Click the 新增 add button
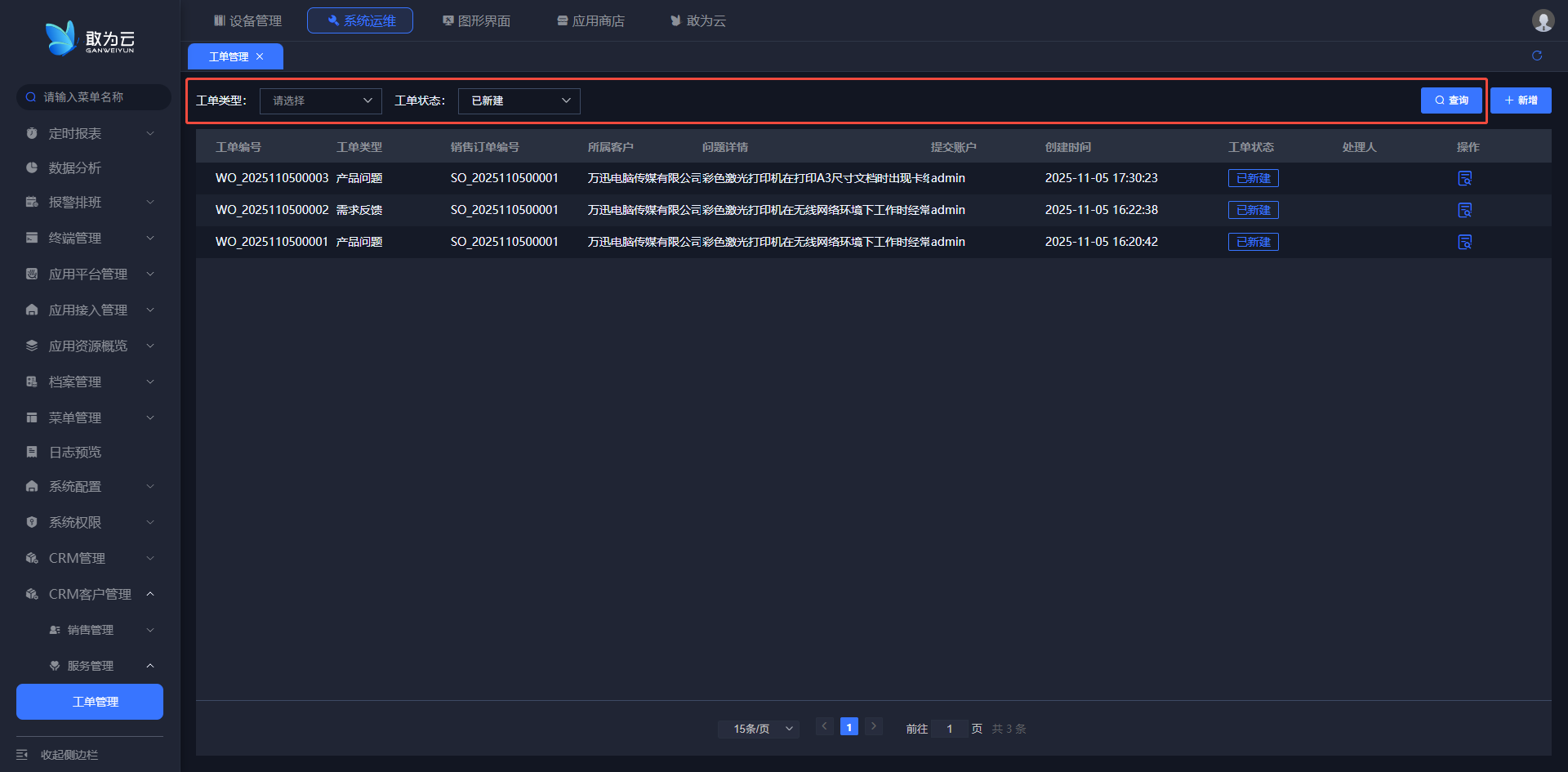This screenshot has width=1568, height=772. (1521, 100)
